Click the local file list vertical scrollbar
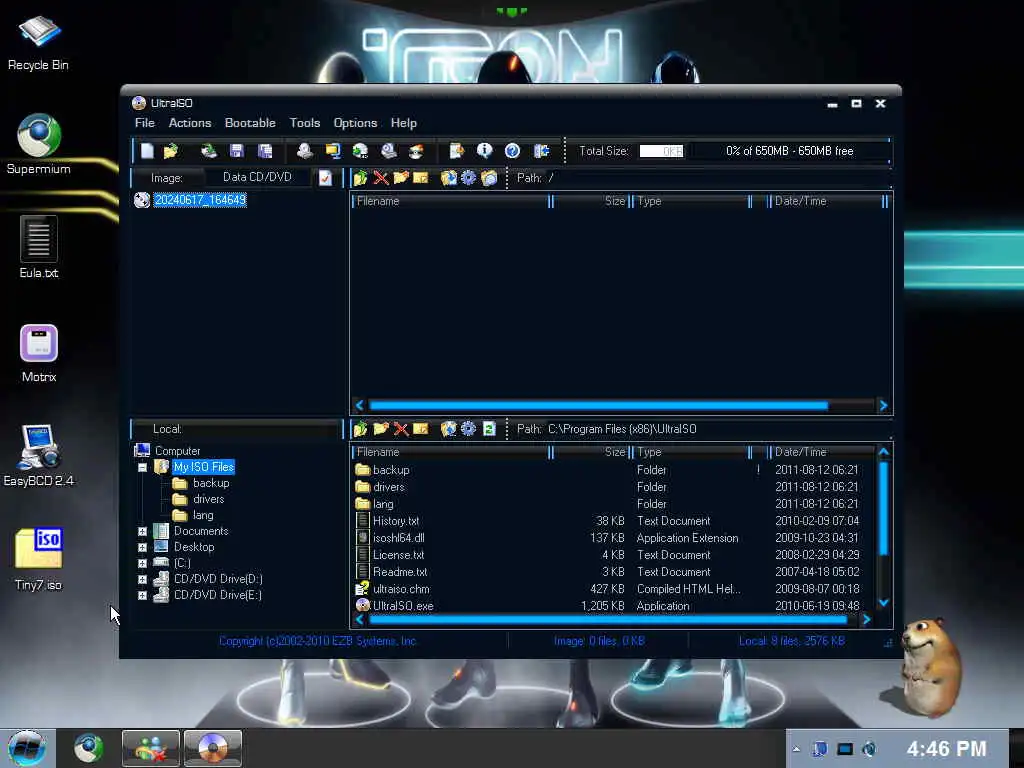Image resolution: width=1024 pixels, height=768 pixels. point(884,508)
